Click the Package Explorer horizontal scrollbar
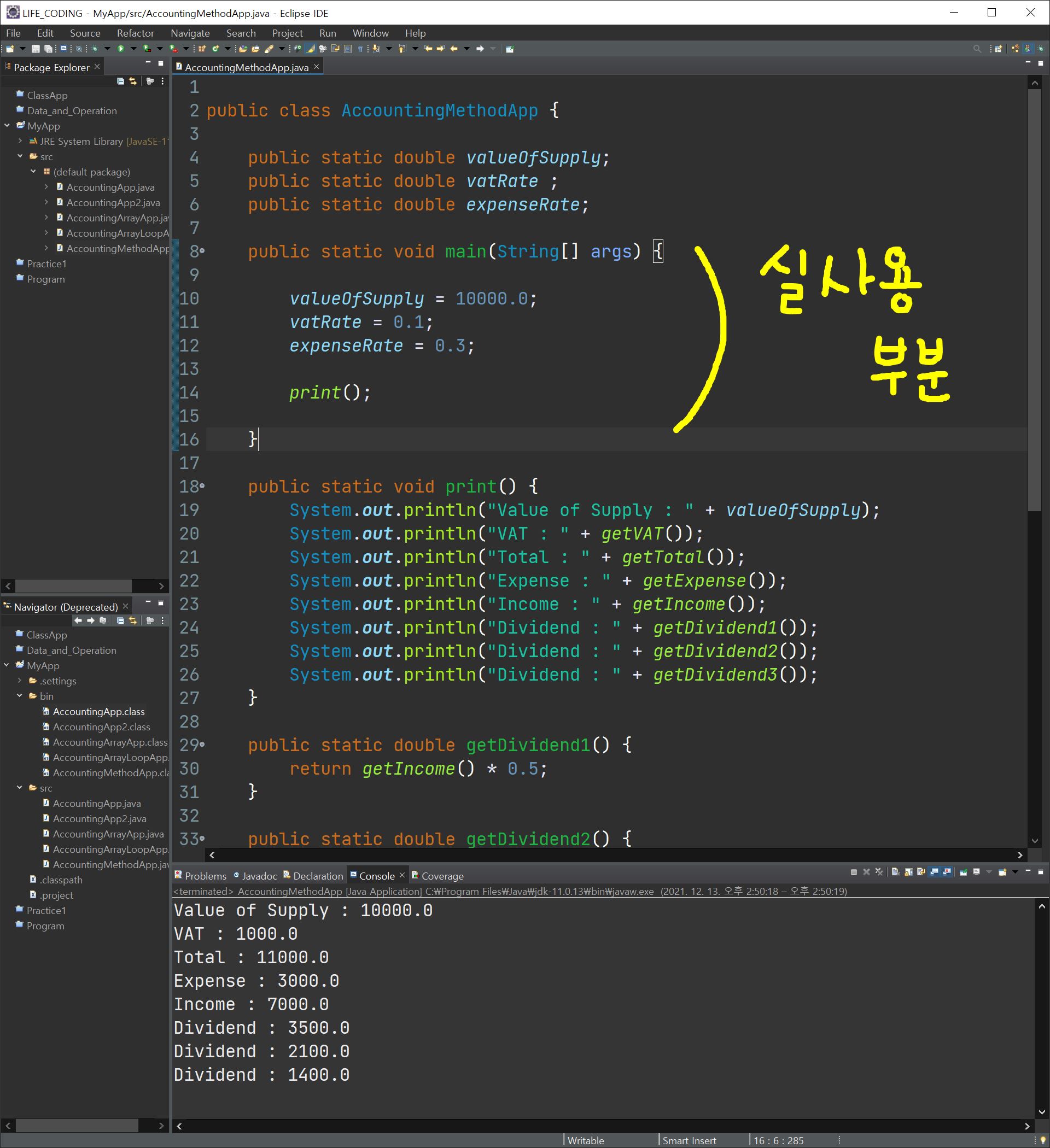The image size is (1050, 1148). pos(73,586)
